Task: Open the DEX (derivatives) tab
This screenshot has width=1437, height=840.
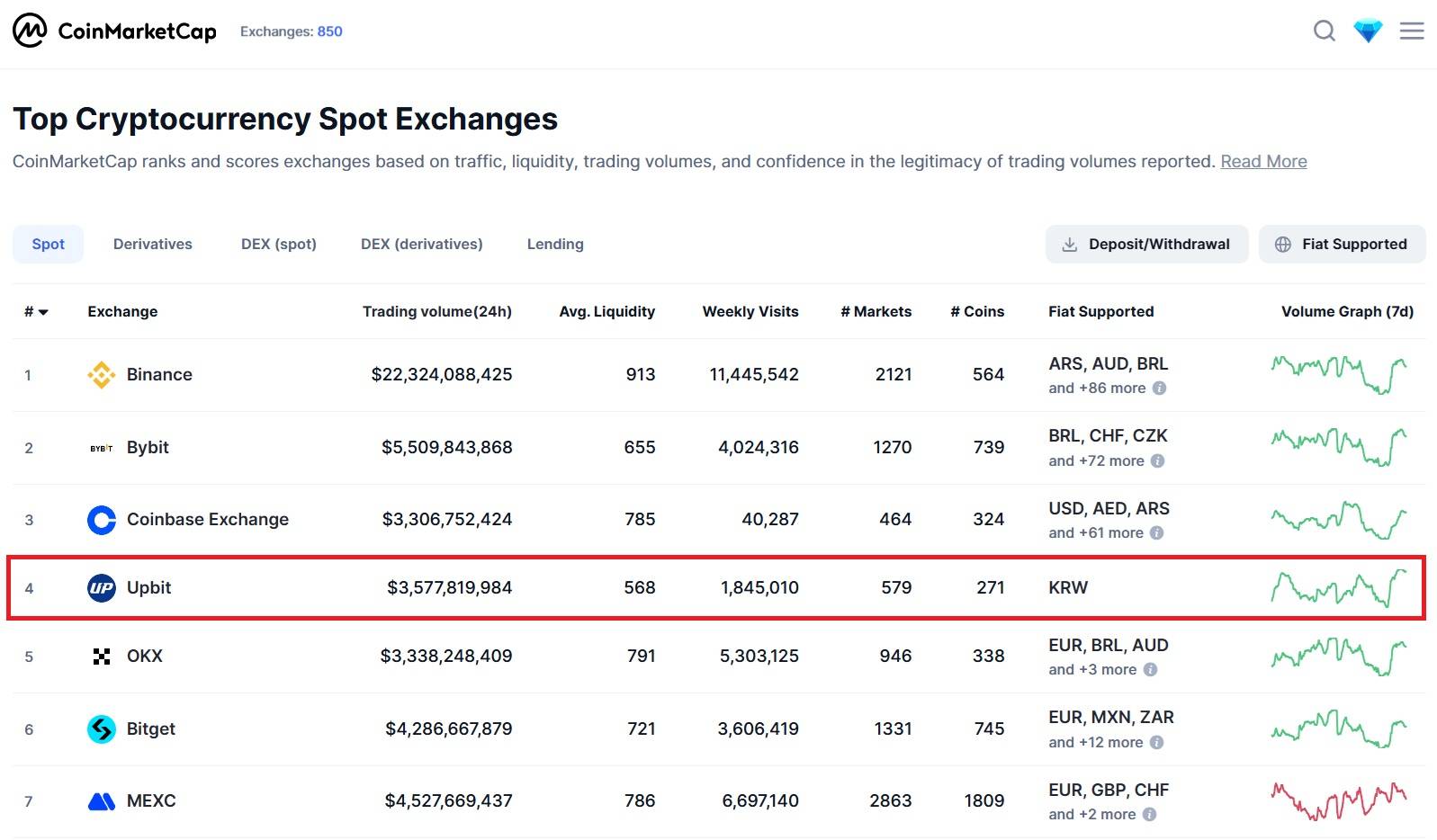Action: click(422, 245)
